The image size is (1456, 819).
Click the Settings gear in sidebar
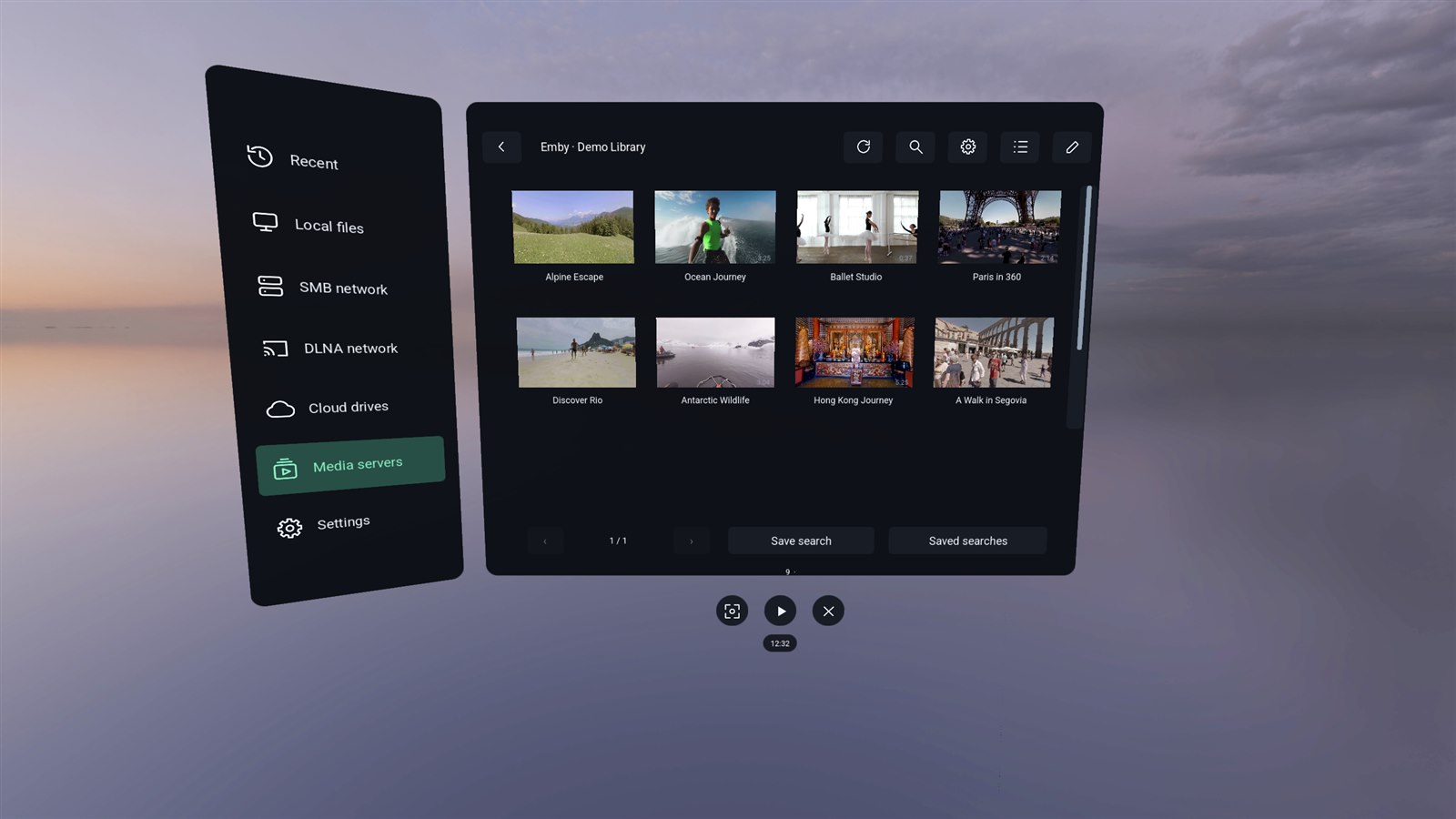pos(289,528)
